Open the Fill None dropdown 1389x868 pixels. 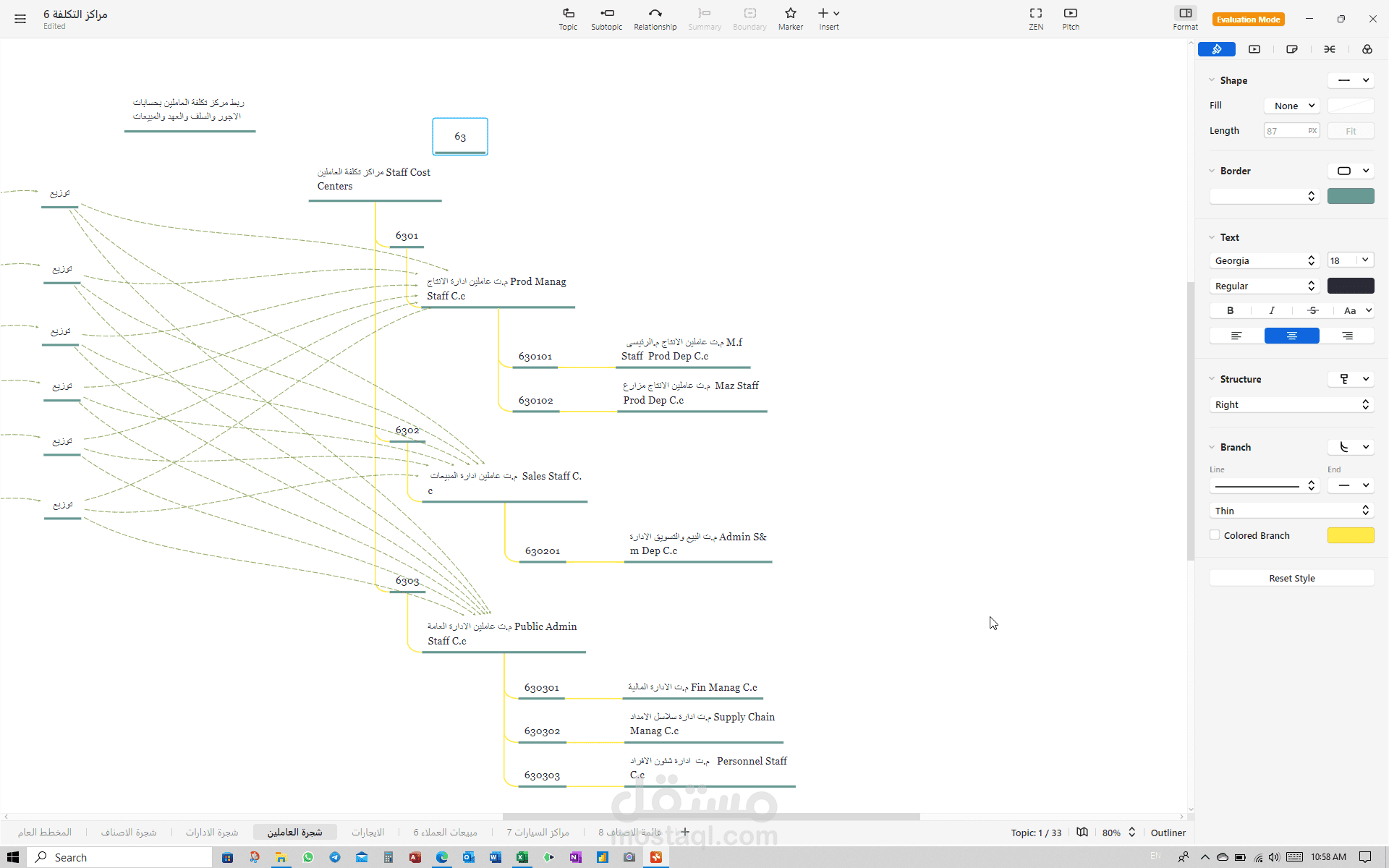click(1293, 106)
